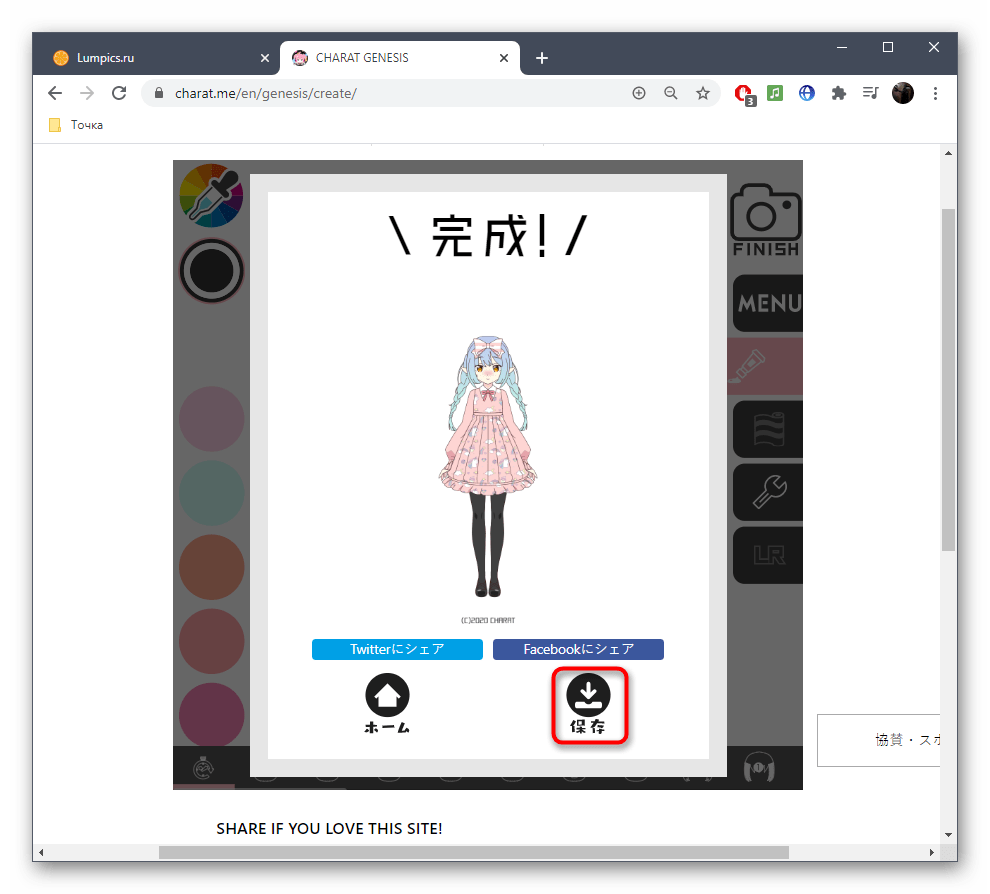This screenshot has height=894, width=990.
Task: Click the browser reload button
Action: pyautogui.click(x=119, y=93)
